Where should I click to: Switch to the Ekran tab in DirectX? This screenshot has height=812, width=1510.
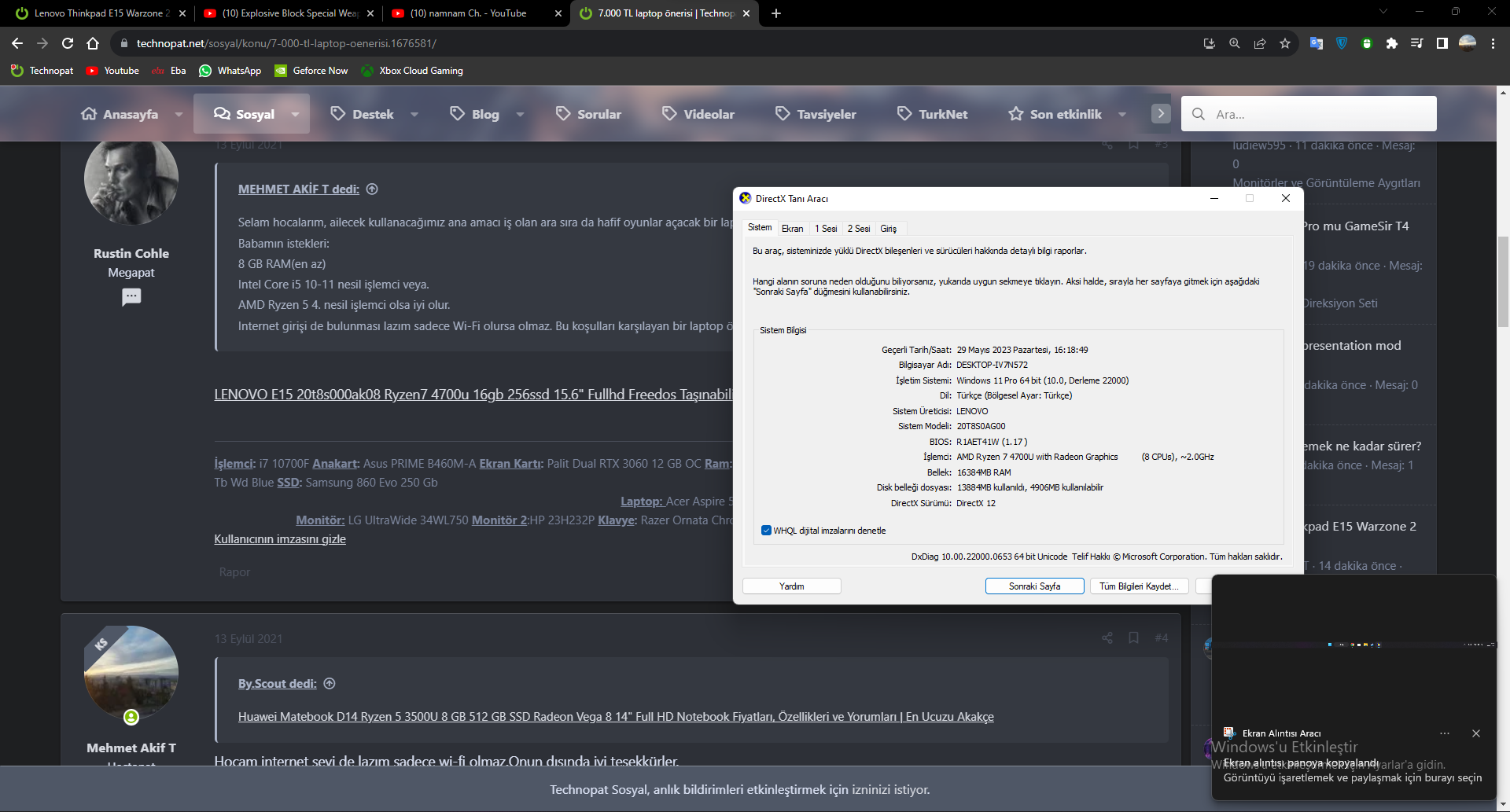click(792, 229)
